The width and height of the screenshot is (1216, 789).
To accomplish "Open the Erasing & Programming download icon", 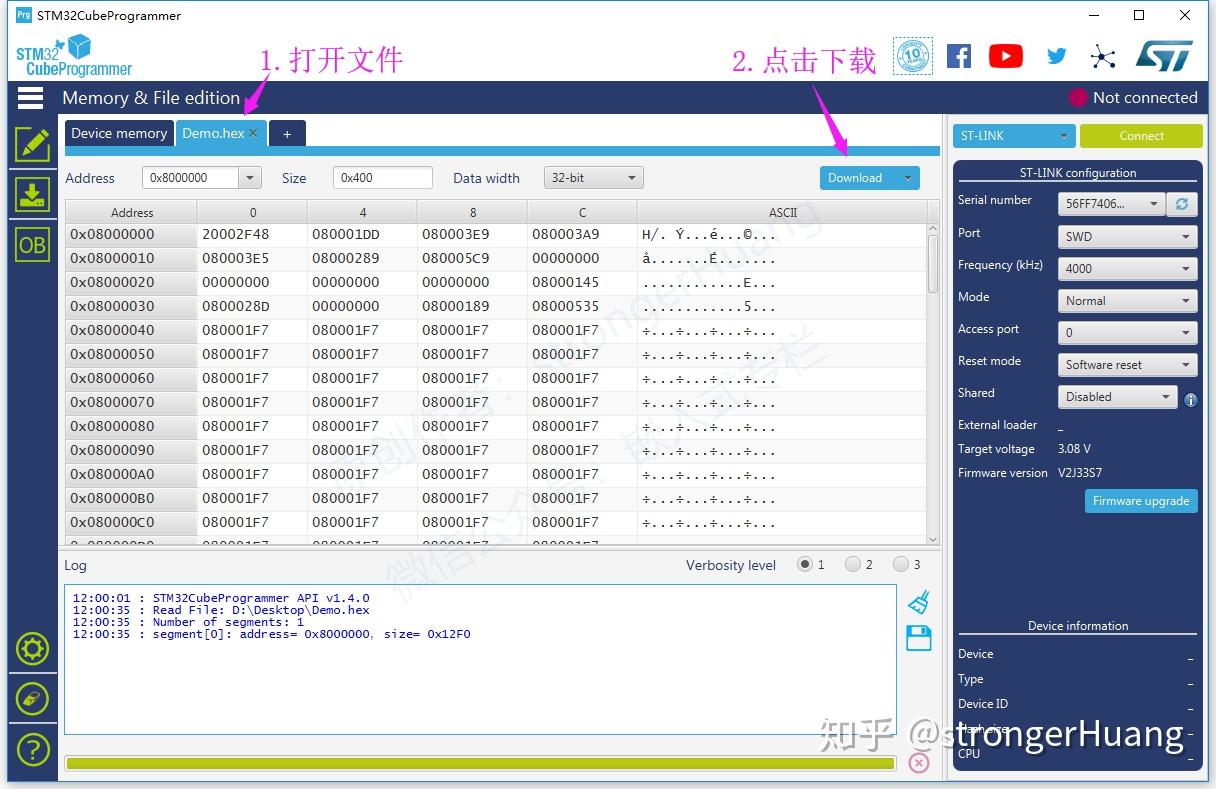I will [x=32, y=195].
